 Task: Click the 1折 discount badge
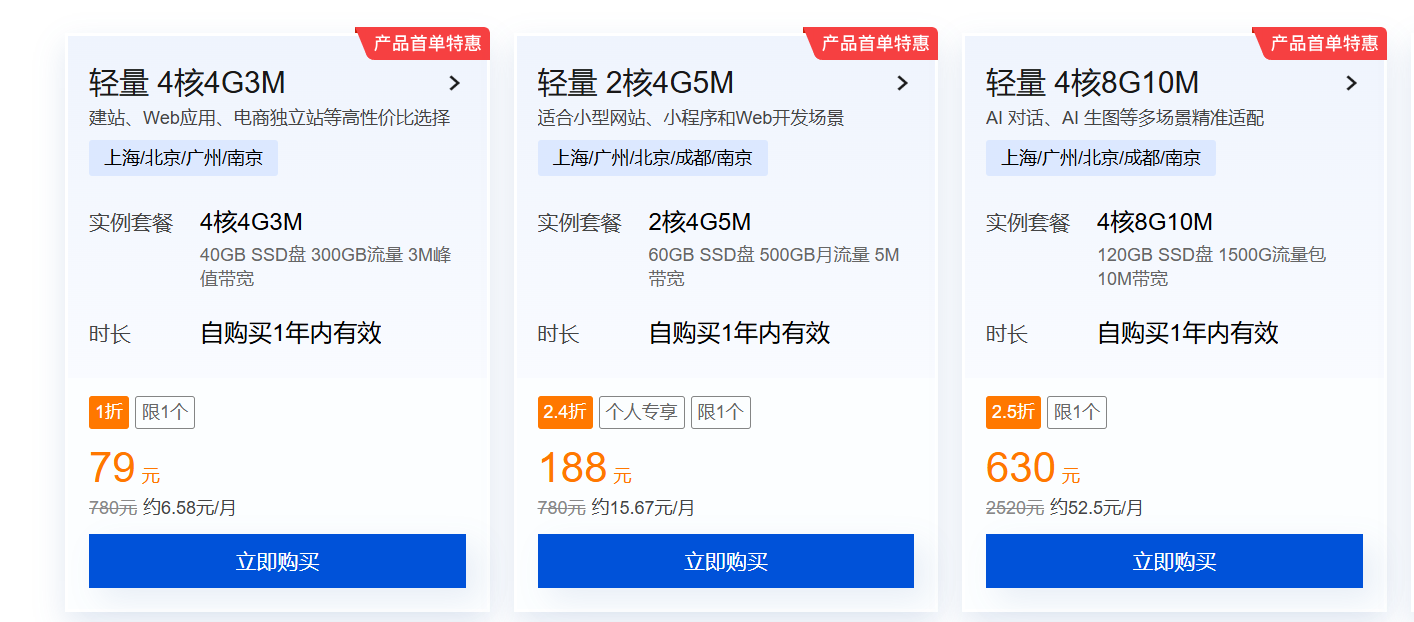coord(108,412)
